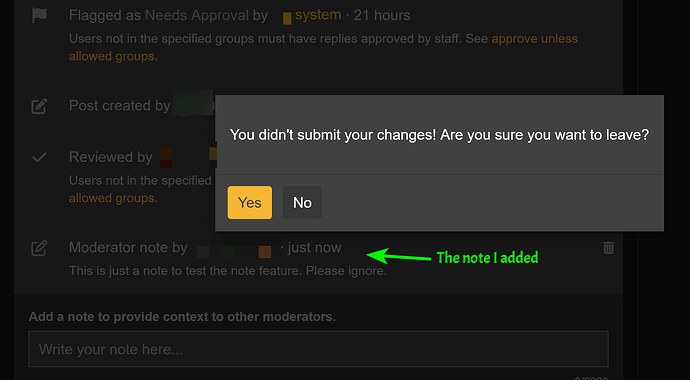Click the reviewer avatar next to Reviewed by
This screenshot has height=380, width=690.
(166, 157)
